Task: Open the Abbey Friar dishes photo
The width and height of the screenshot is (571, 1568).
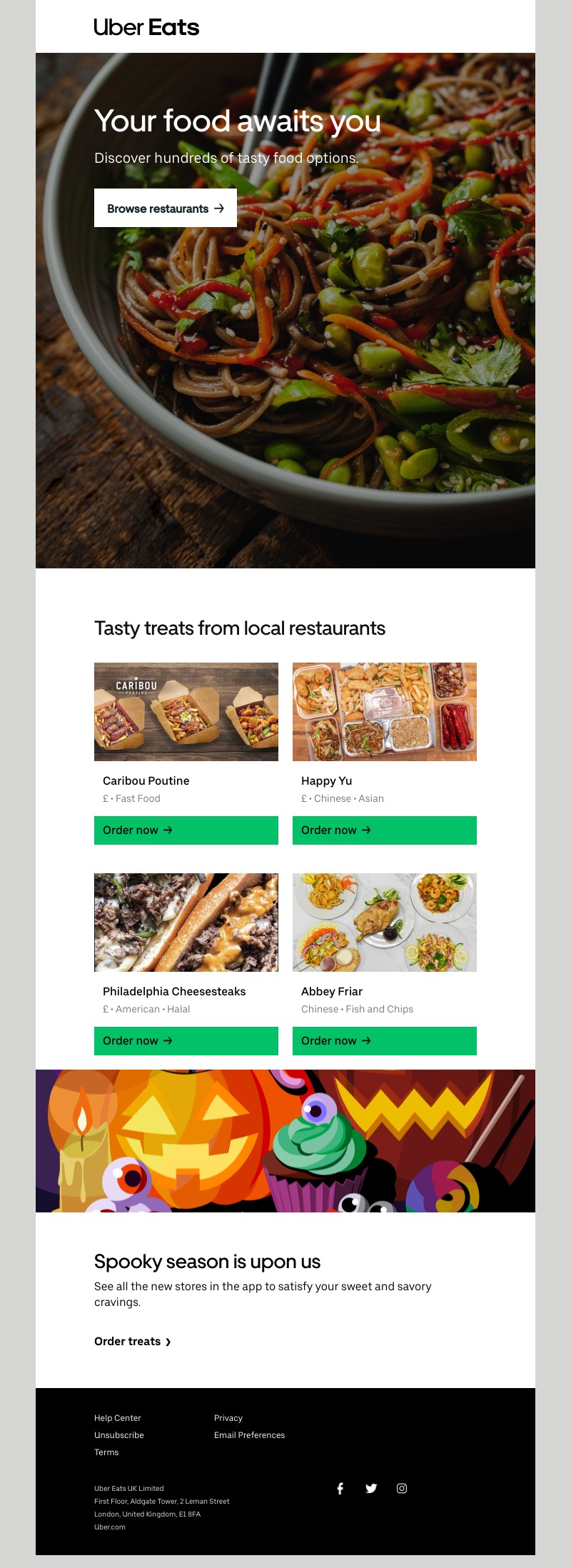Action: 385,923
